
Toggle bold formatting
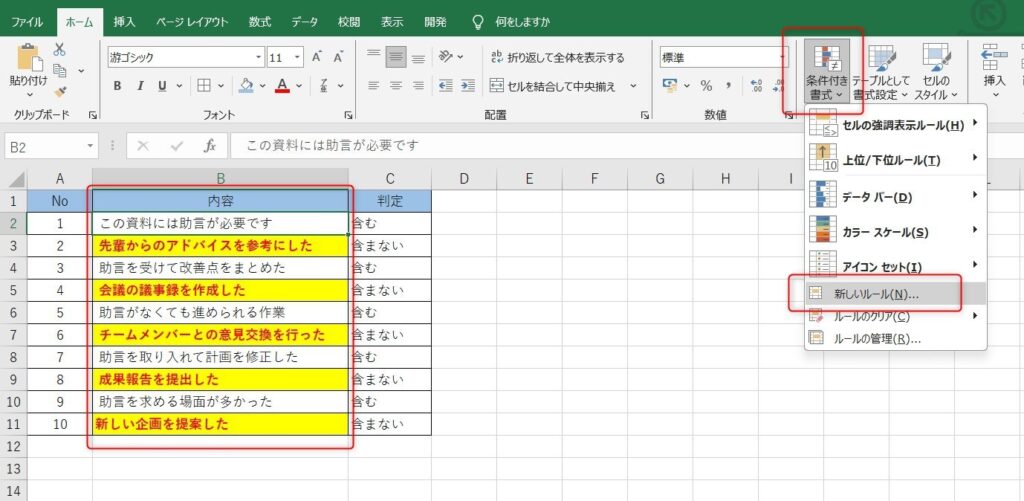[118, 86]
